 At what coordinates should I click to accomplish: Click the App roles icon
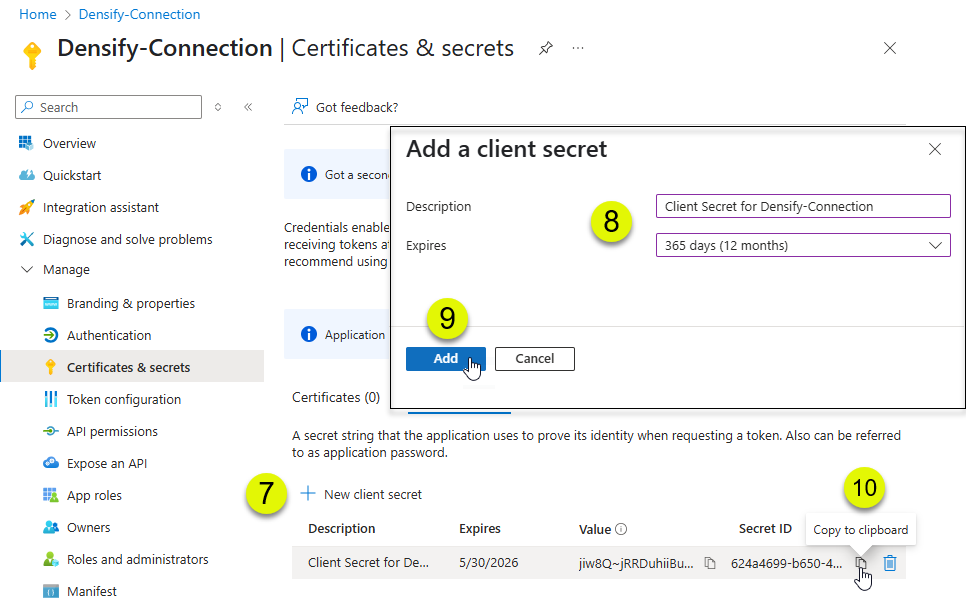tap(51, 495)
